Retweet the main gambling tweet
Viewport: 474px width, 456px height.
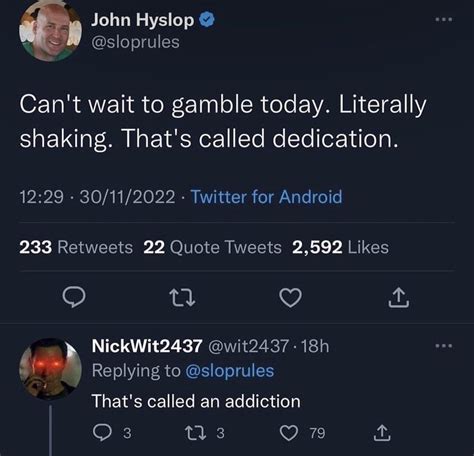[x=182, y=297]
